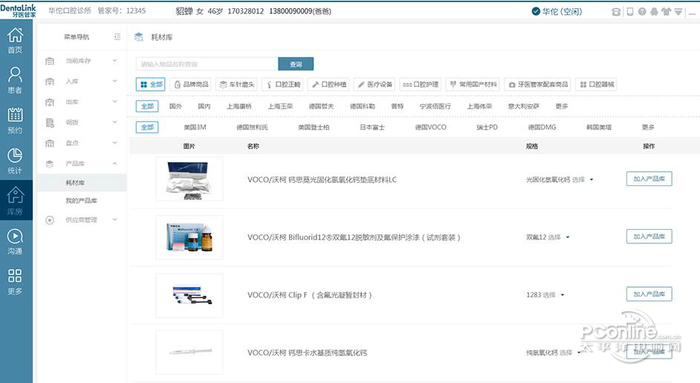Go to the 患者 patients section
Viewport: 700px width, 383px height.
click(15, 80)
